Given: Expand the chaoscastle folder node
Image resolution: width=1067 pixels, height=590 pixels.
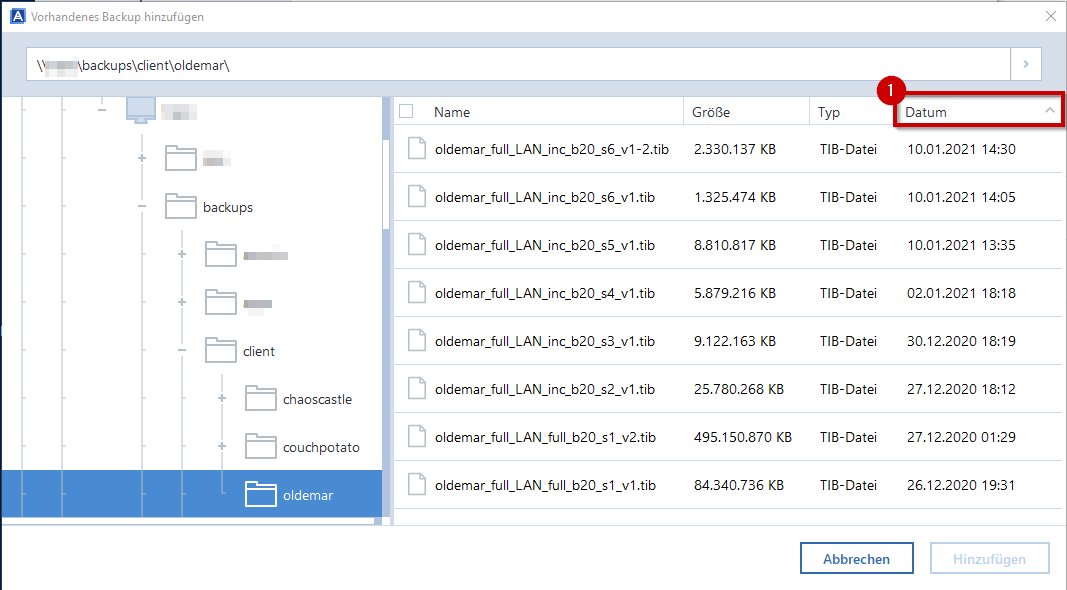Looking at the screenshot, I should 222,399.
